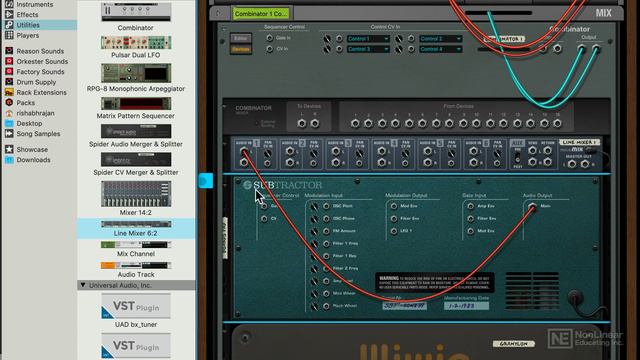The image size is (640, 360).
Task: Collapse the Universal Audio, Inc. group
Action: pos(83,285)
